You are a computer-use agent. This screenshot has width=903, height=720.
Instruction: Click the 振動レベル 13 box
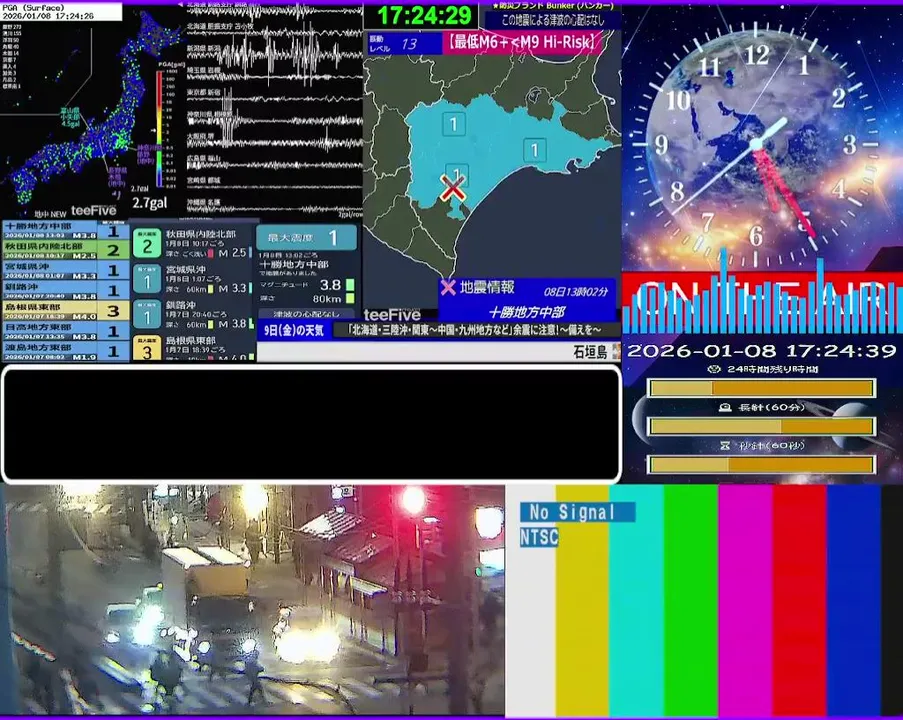(x=404, y=43)
